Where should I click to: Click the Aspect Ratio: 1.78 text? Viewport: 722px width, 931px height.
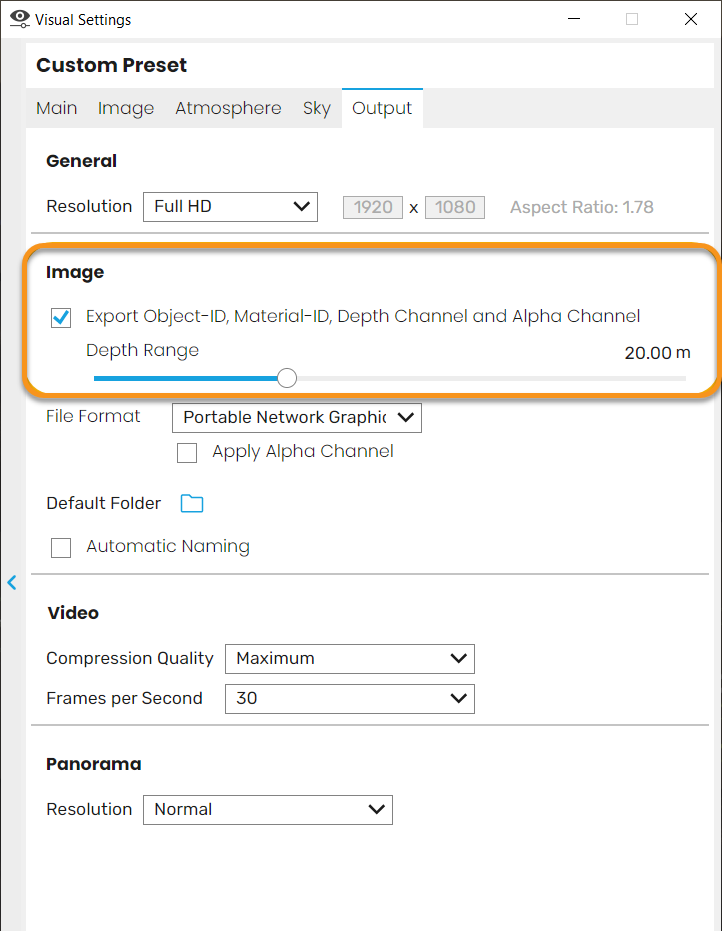coord(582,207)
